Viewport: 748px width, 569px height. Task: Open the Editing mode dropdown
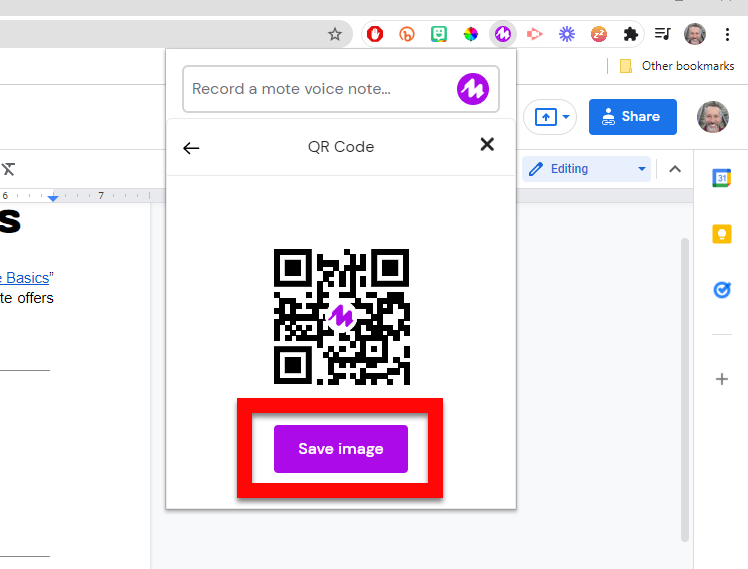(586, 169)
